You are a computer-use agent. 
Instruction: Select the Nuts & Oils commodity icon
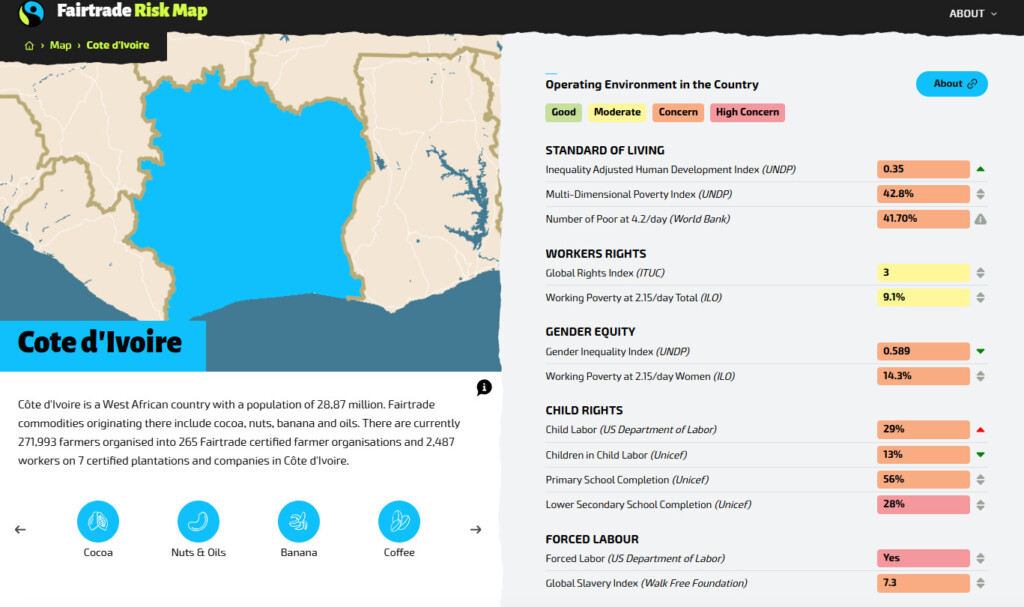pos(198,521)
